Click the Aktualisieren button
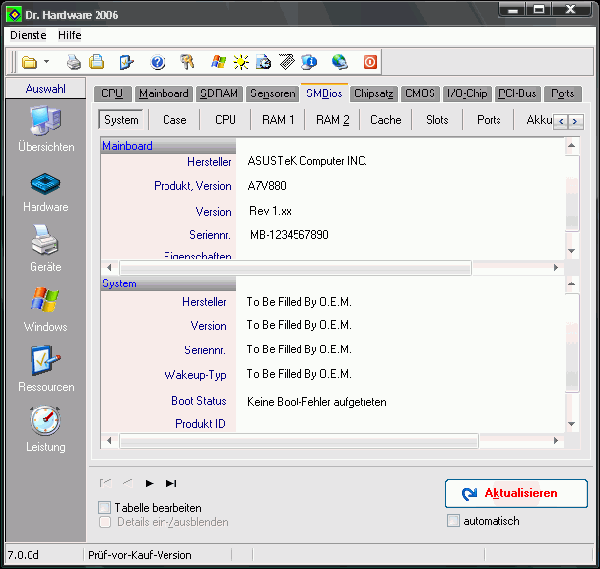The width and height of the screenshot is (600, 569). point(516,494)
